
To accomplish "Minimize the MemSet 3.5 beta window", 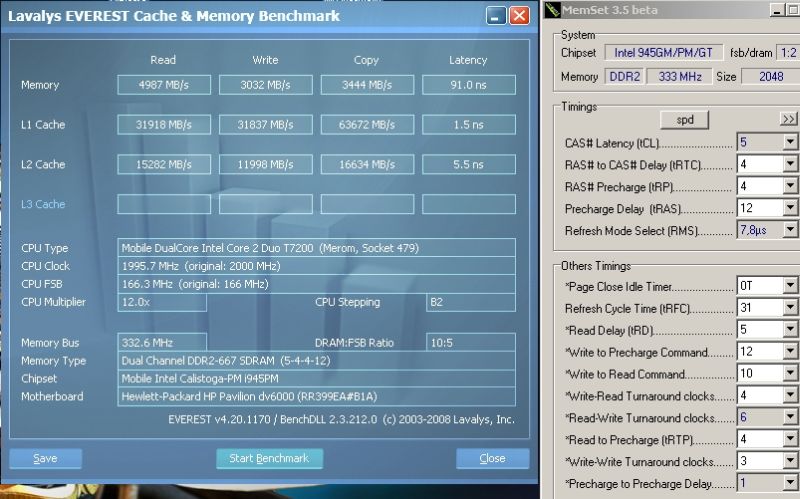I will tap(777, 10).
